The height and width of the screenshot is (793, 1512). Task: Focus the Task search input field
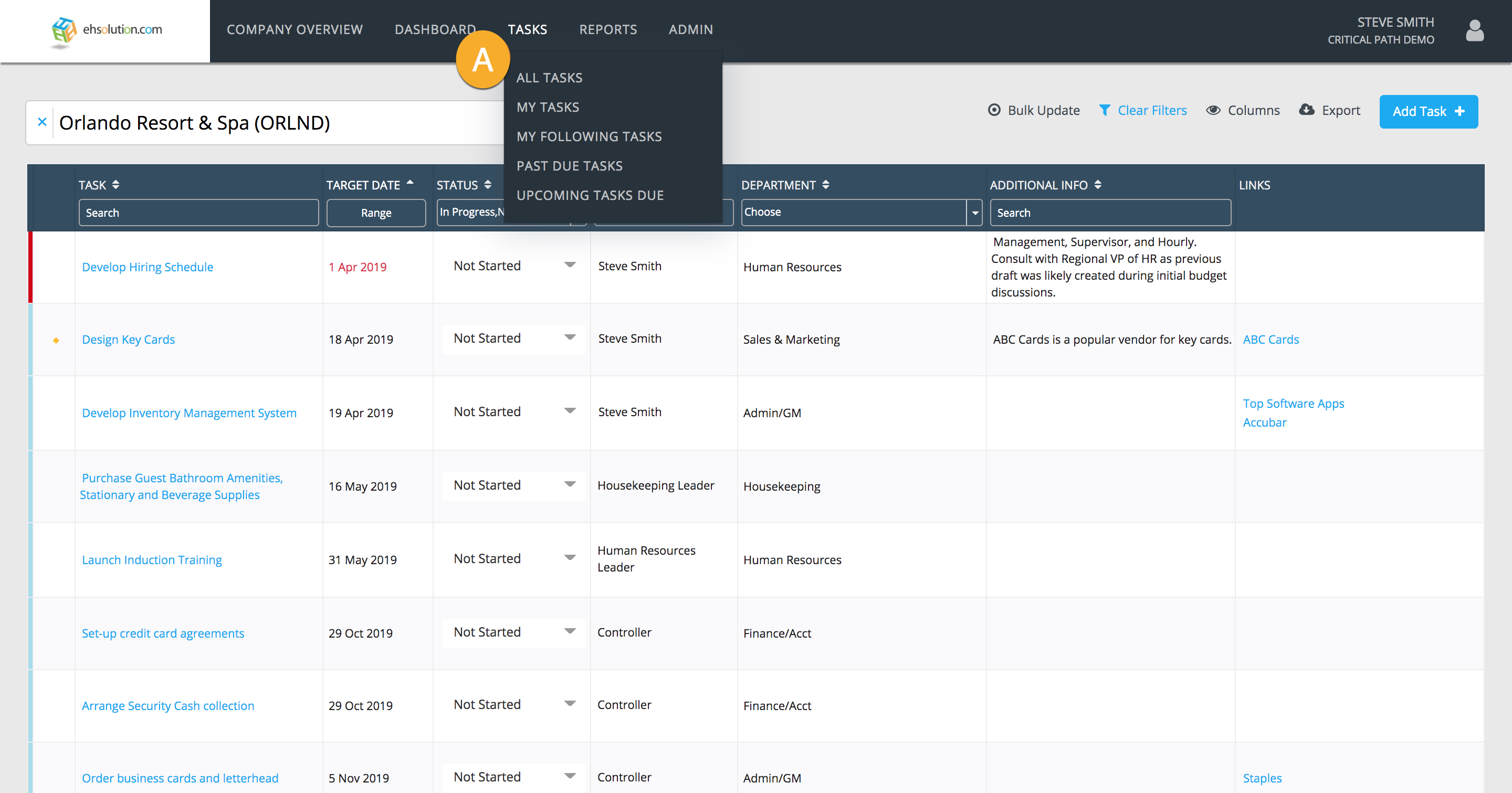198,213
